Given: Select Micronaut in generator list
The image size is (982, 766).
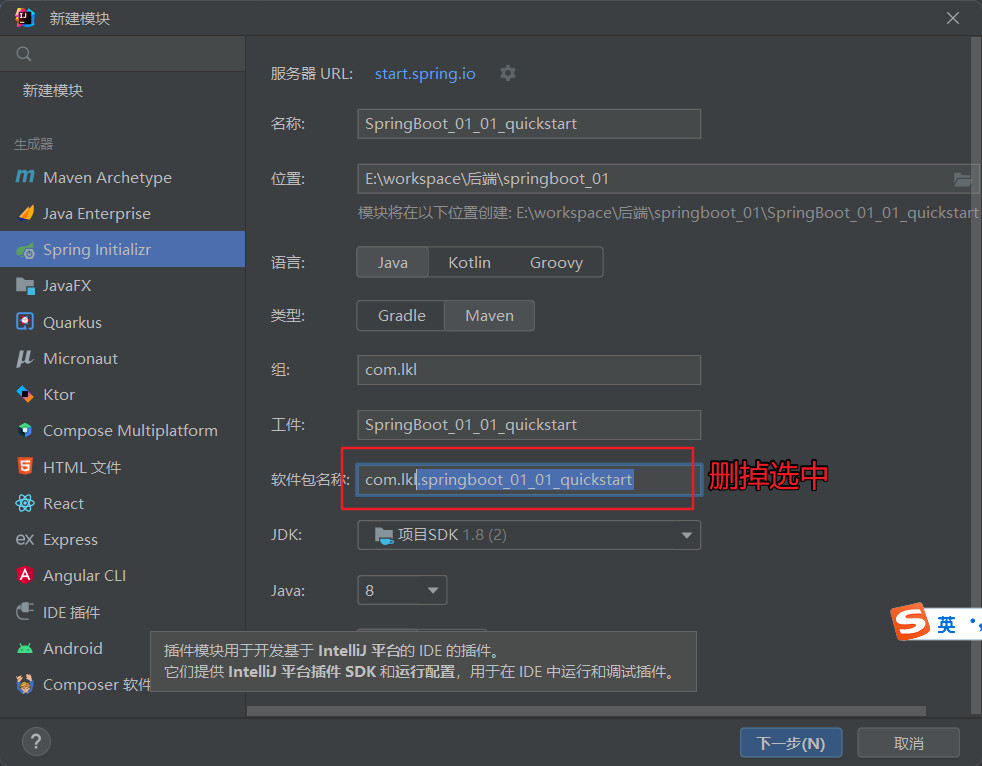Looking at the screenshot, I should 122,358.
